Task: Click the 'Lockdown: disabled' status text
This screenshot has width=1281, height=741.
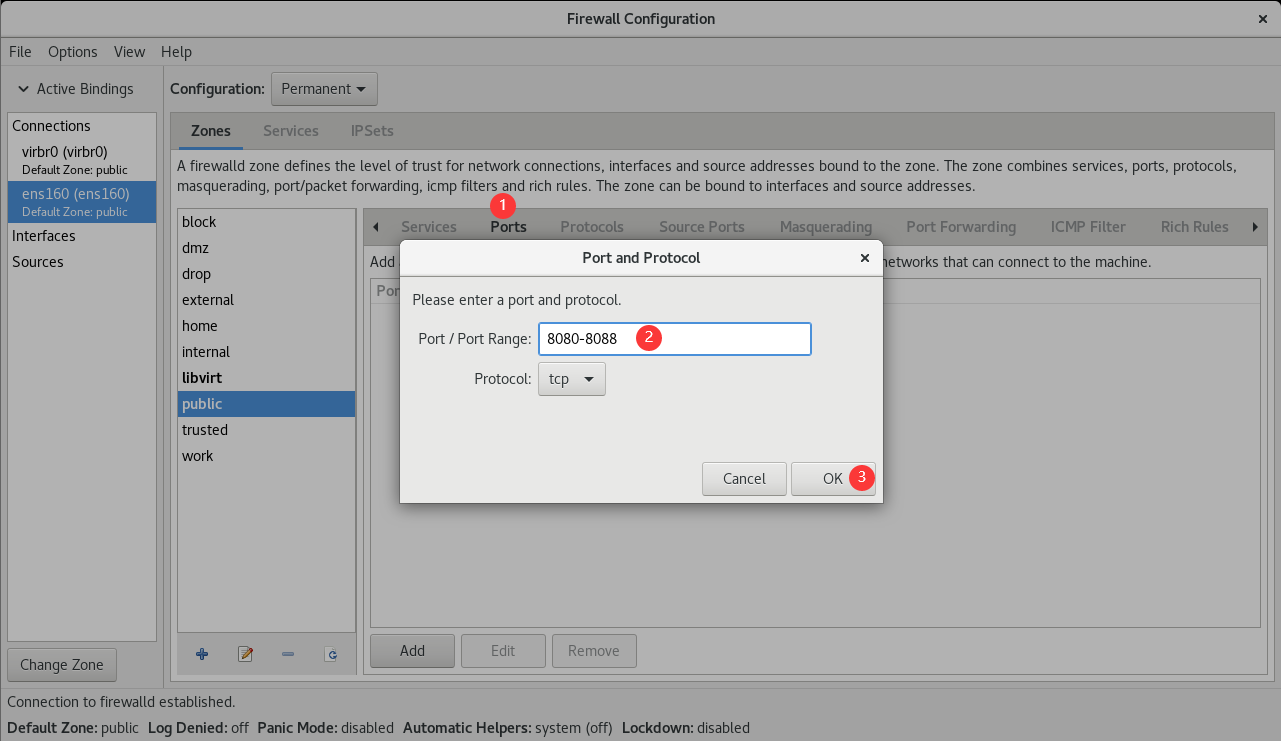Action: (686, 728)
